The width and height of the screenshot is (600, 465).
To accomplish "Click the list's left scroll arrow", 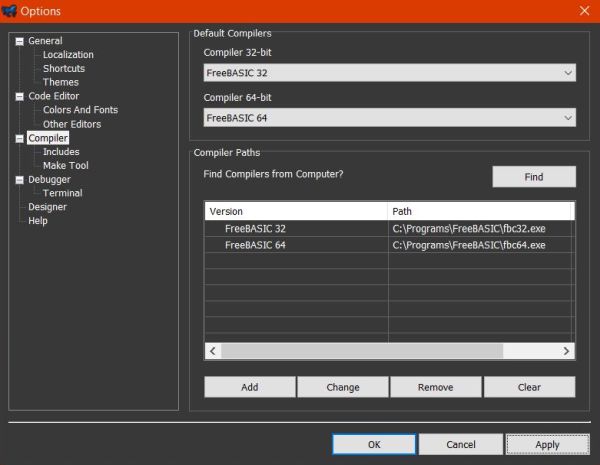I will point(213,351).
